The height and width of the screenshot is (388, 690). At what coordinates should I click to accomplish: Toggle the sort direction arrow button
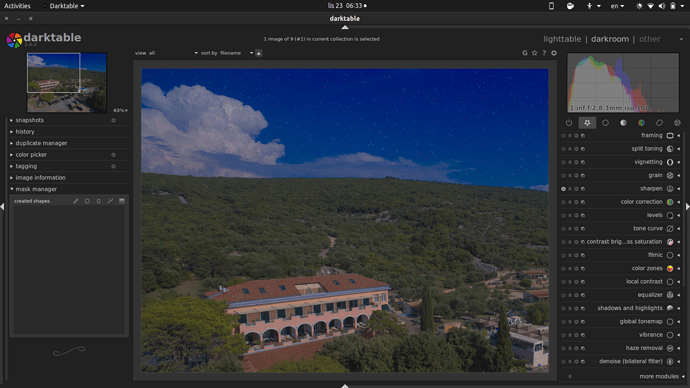coord(259,53)
